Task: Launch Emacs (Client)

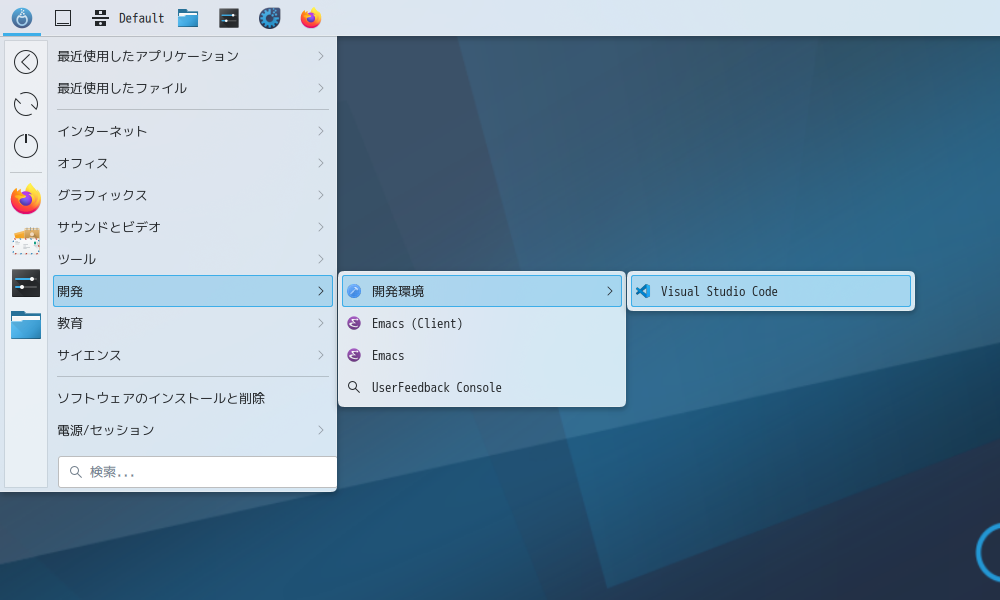Action: (482, 323)
